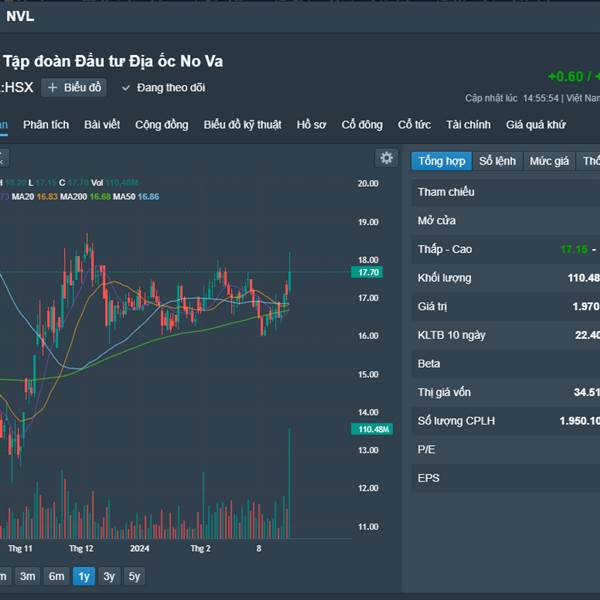The width and height of the screenshot is (600, 600).
Task: Open the chart settings gear icon
Action: [x=386, y=158]
